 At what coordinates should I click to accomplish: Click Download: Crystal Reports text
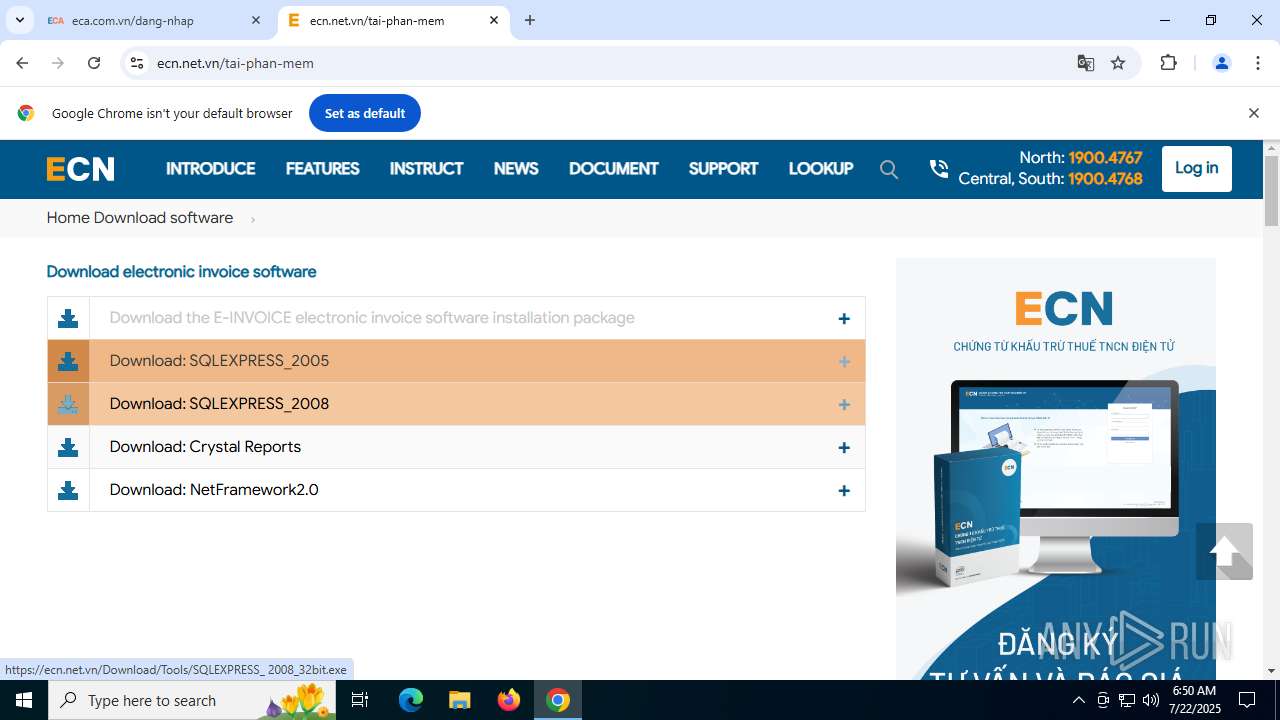pos(205,447)
